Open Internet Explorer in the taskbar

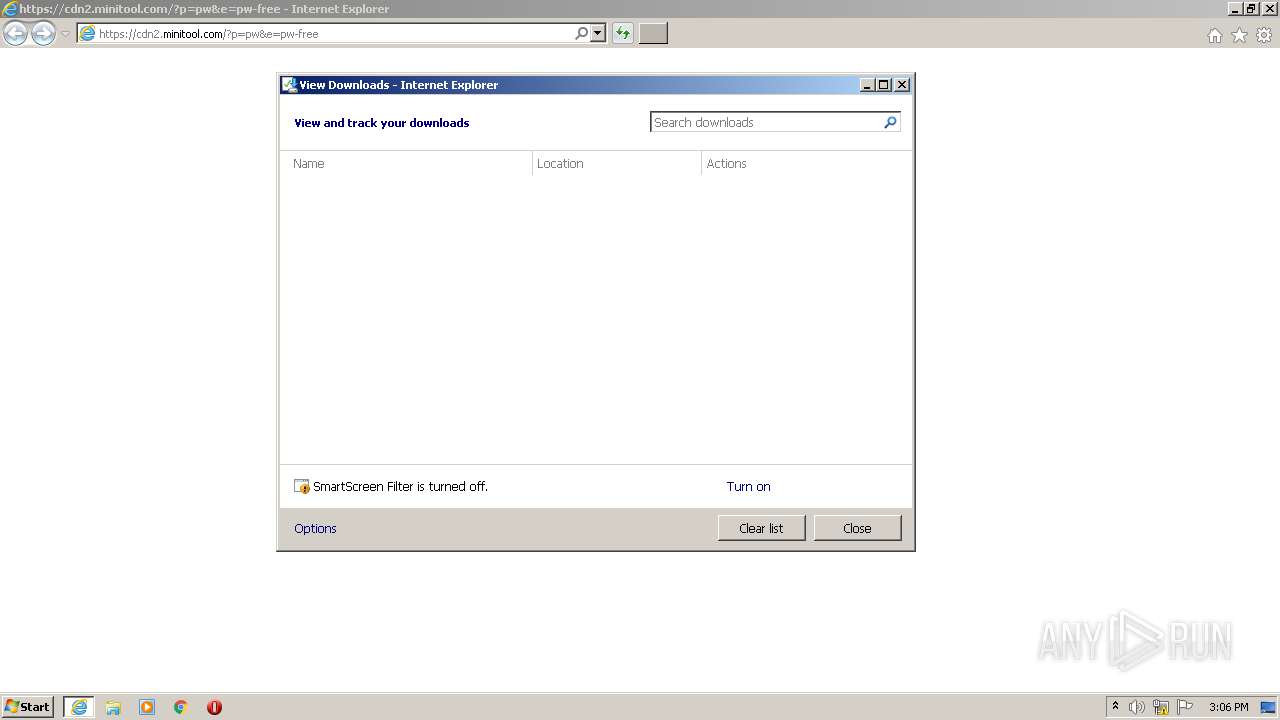[79, 707]
